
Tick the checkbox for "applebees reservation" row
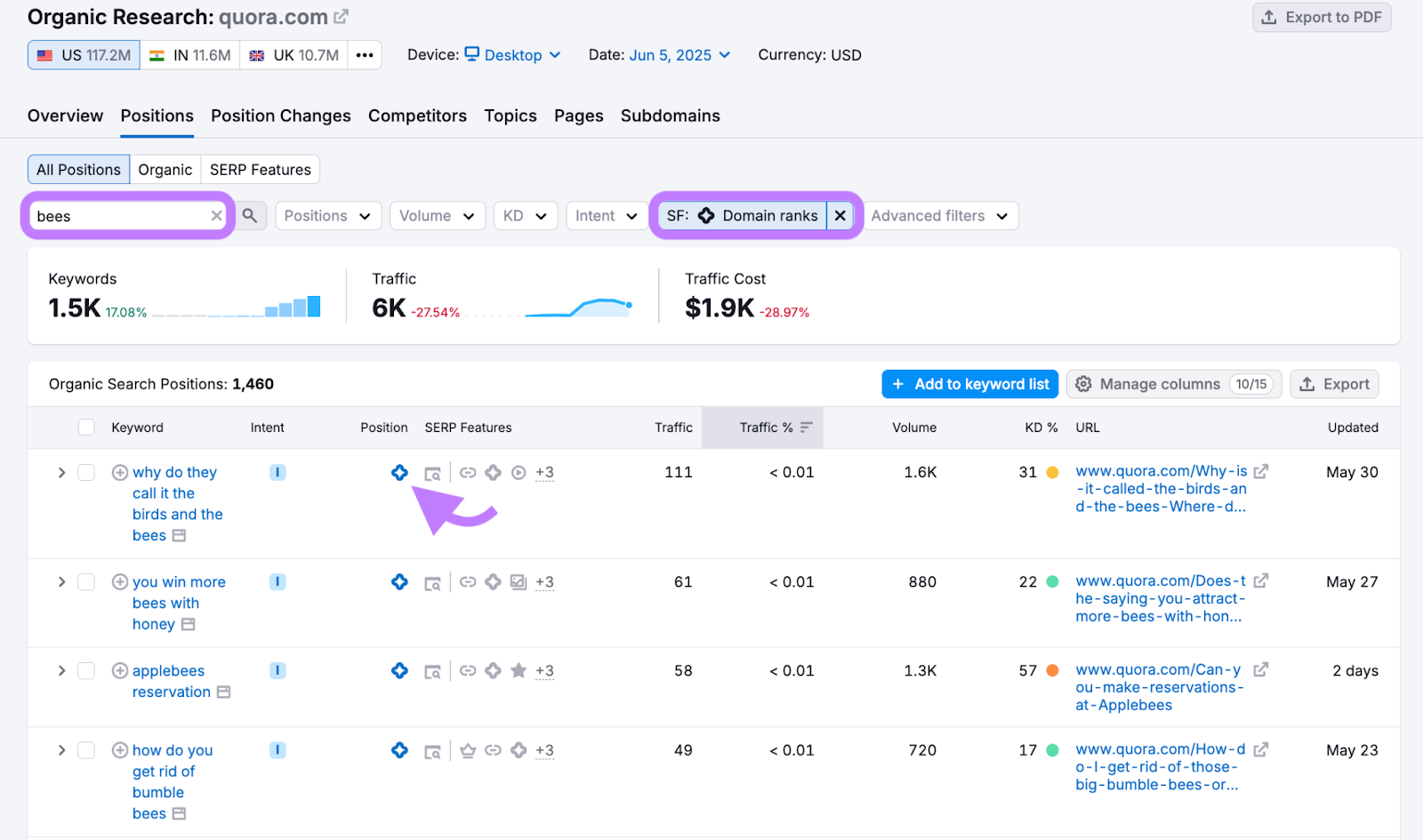click(85, 670)
